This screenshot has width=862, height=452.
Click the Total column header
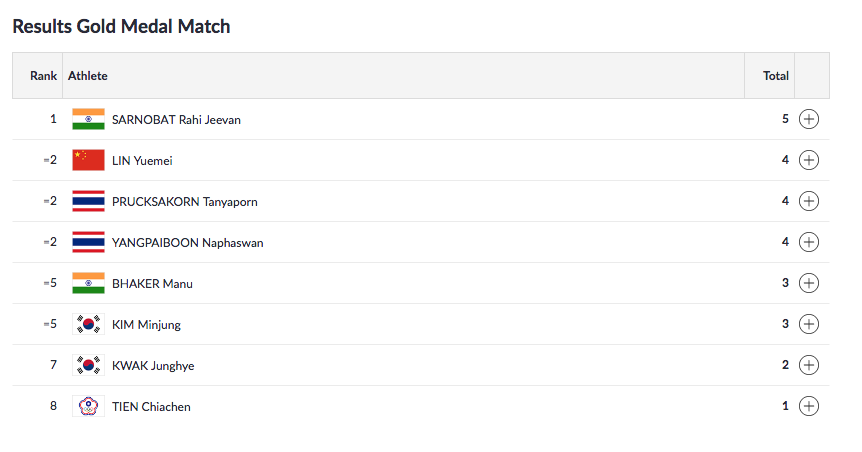pos(776,76)
